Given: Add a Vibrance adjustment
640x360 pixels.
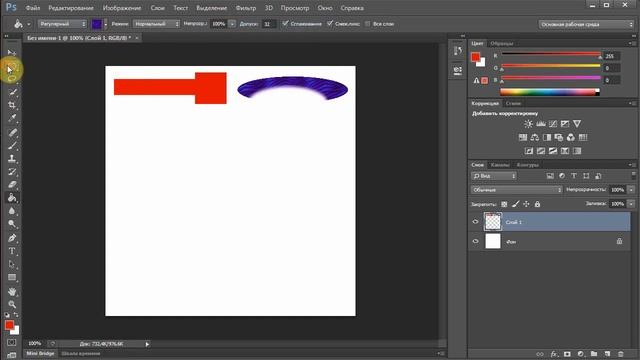Looking at the screenshot, I should (x=577, y=124).
